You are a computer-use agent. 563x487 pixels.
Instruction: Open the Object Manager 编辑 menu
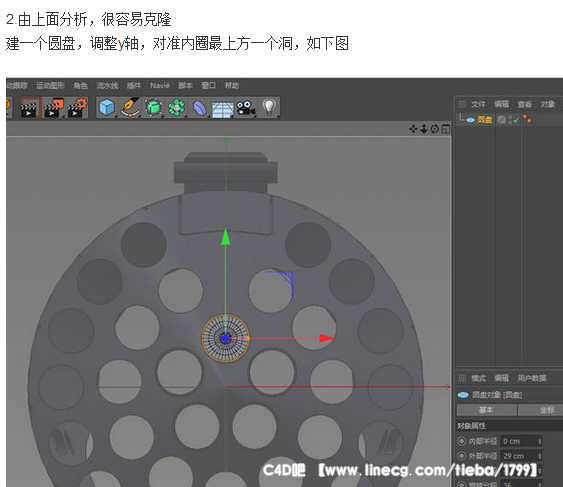502,104
